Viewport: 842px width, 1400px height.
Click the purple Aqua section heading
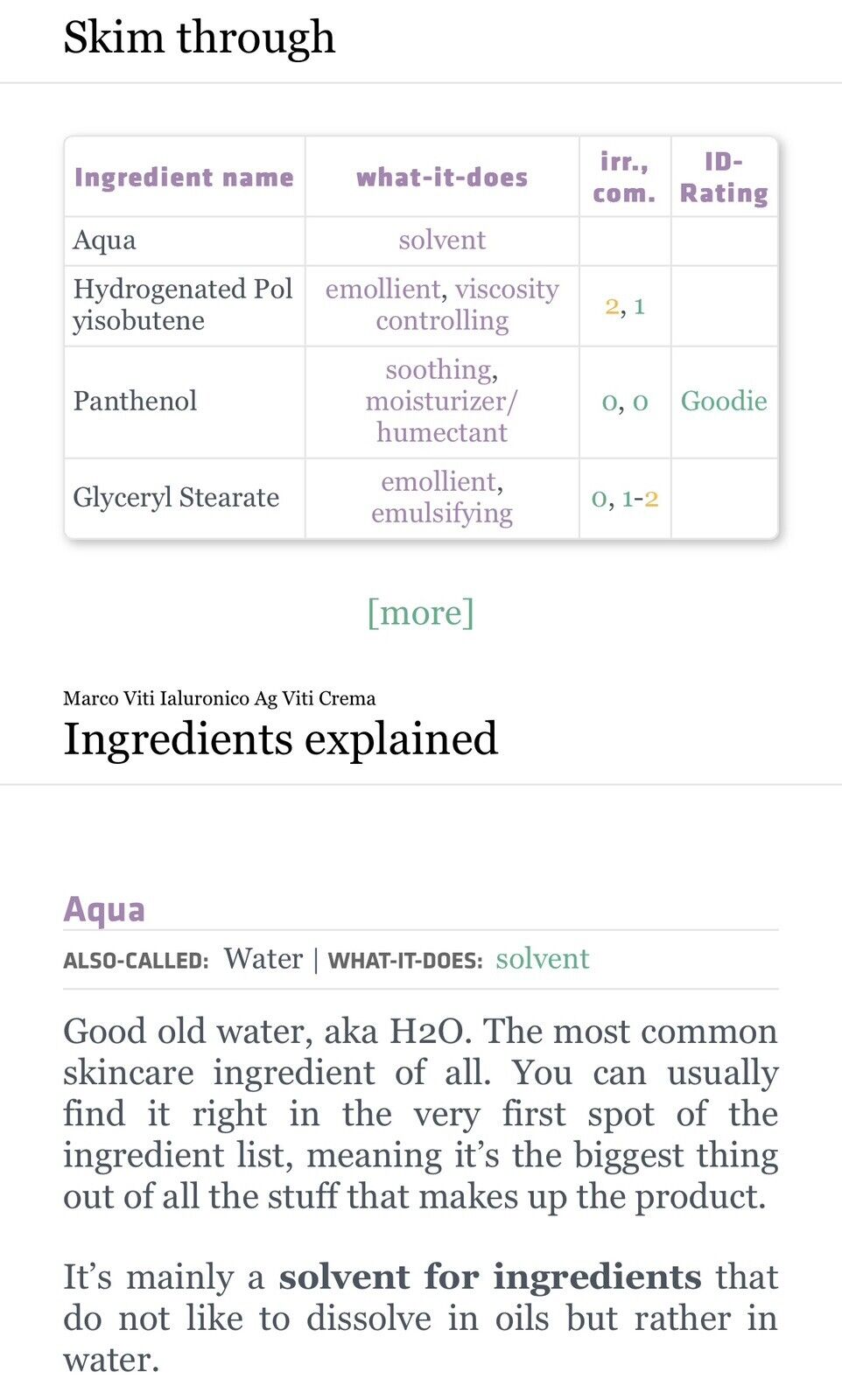click(104, 909)
